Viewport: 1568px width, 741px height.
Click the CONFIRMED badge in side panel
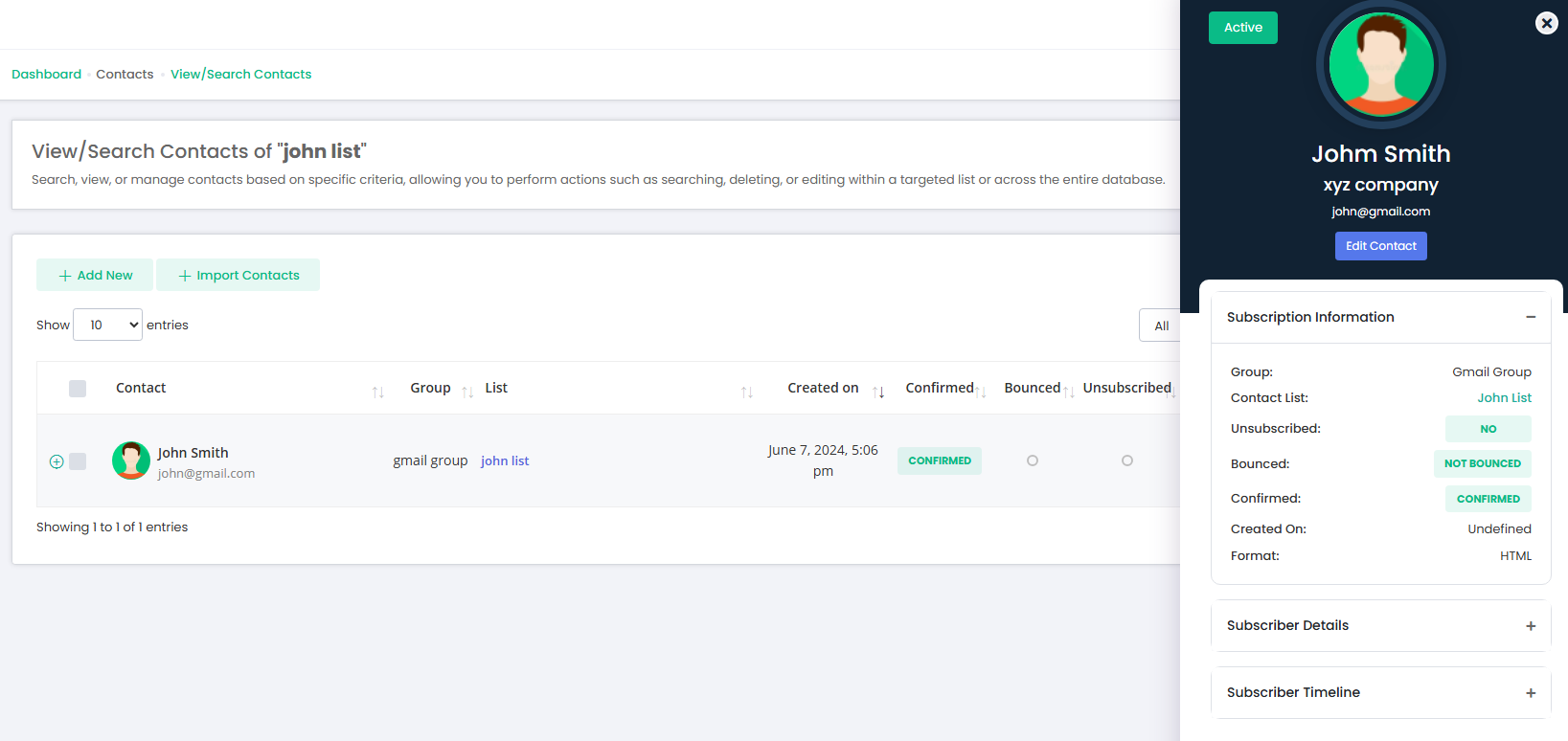click(x=1488, y=499)
